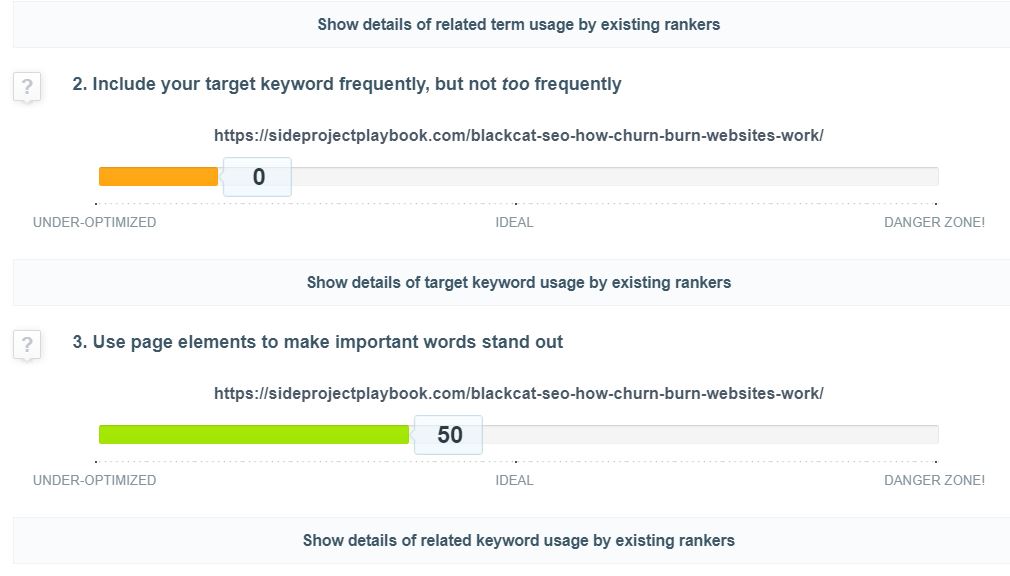Click the heading 'Include your target keyword frequently'
This screenshot has height=576, width=1010.
tap(347, 84)
